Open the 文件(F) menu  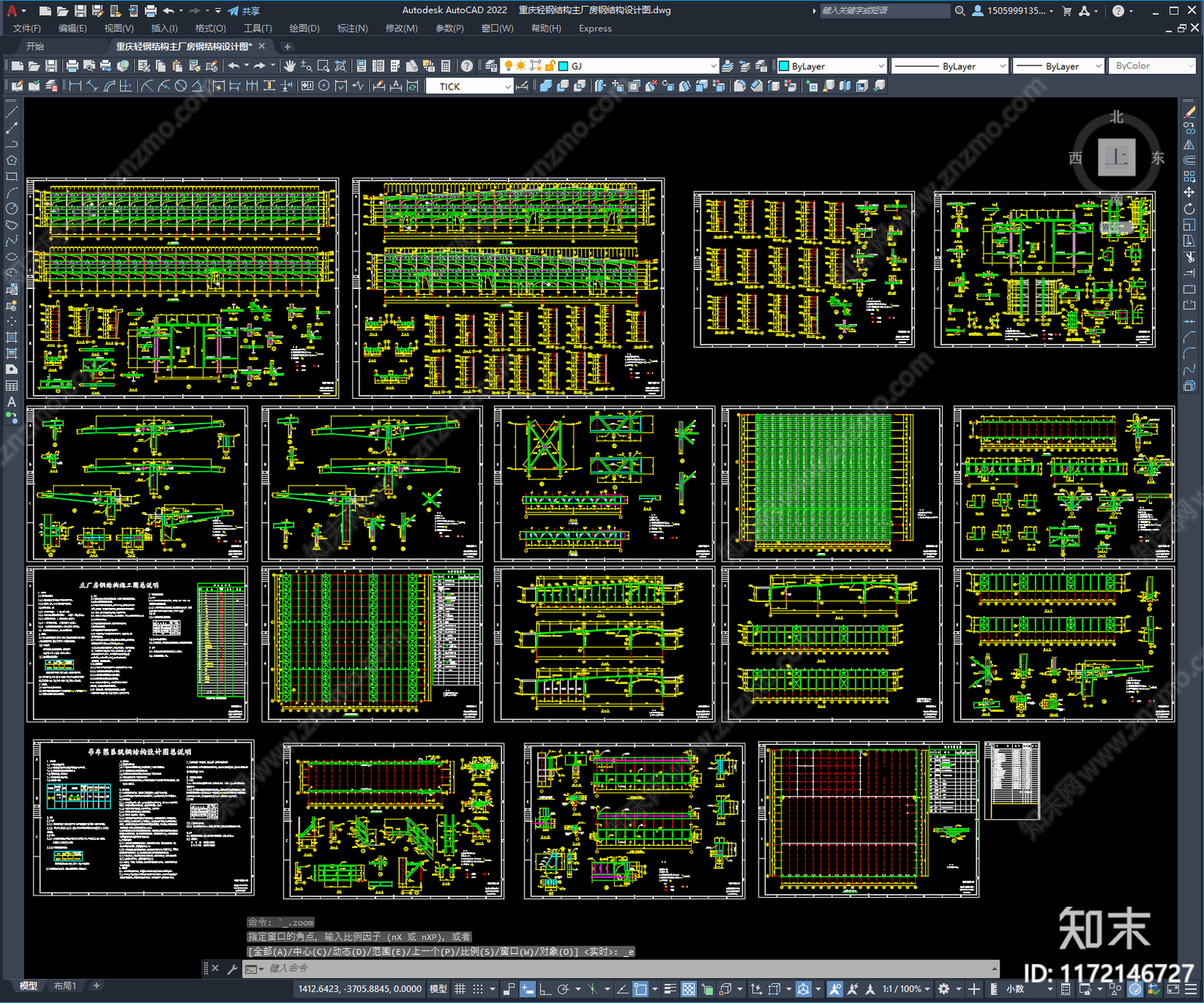pos(27,29)
